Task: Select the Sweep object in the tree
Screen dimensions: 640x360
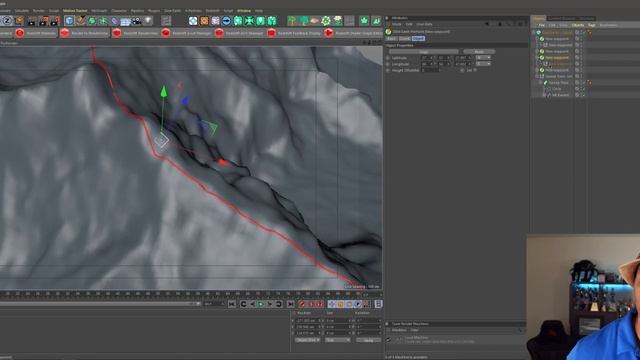Action: [559, 82]
